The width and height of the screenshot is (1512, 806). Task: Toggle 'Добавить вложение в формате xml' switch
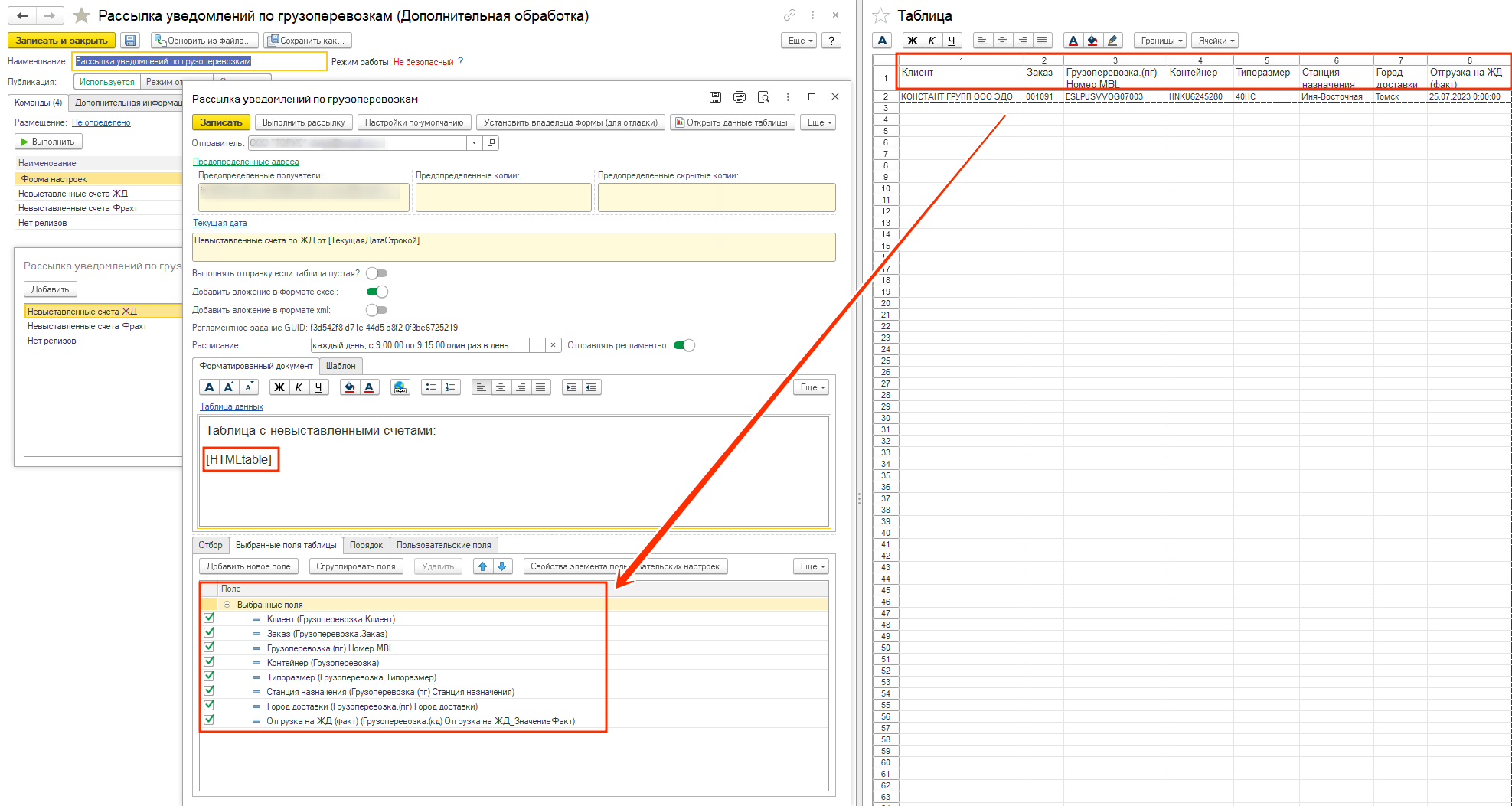[377, 310]
